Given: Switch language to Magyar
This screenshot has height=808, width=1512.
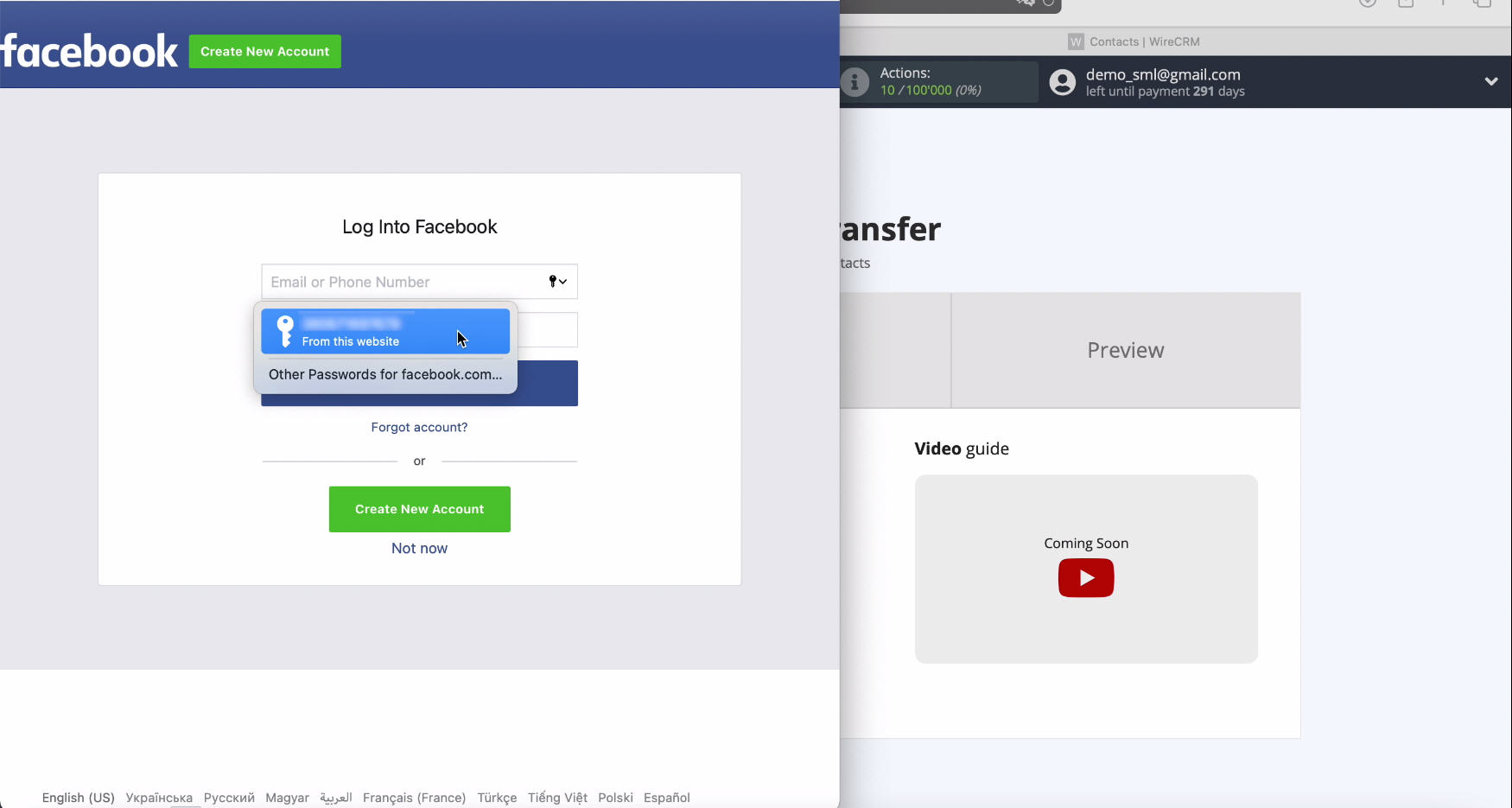Looking at the screenshot, I should pos(287,798).
